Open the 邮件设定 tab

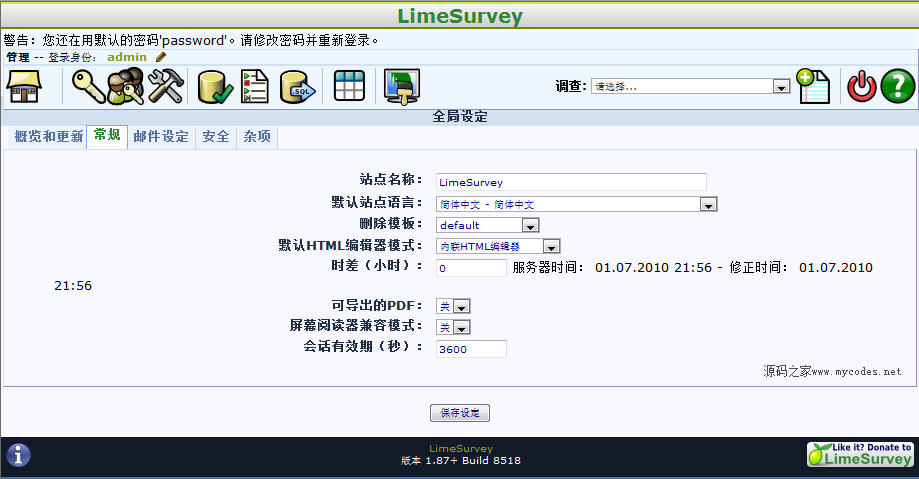tap(161, 137)
